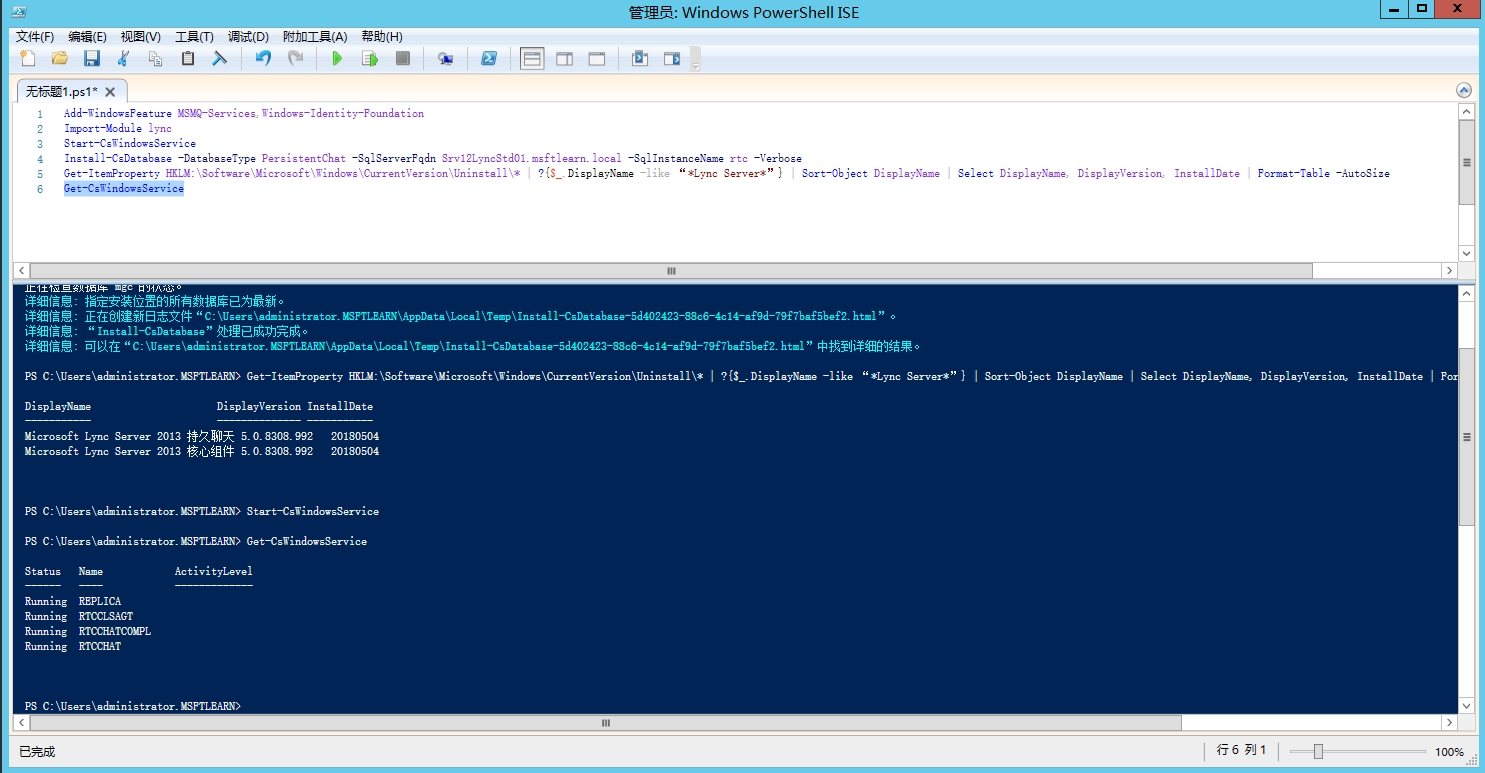Open a script file with folder icon

tap(60, 59)
